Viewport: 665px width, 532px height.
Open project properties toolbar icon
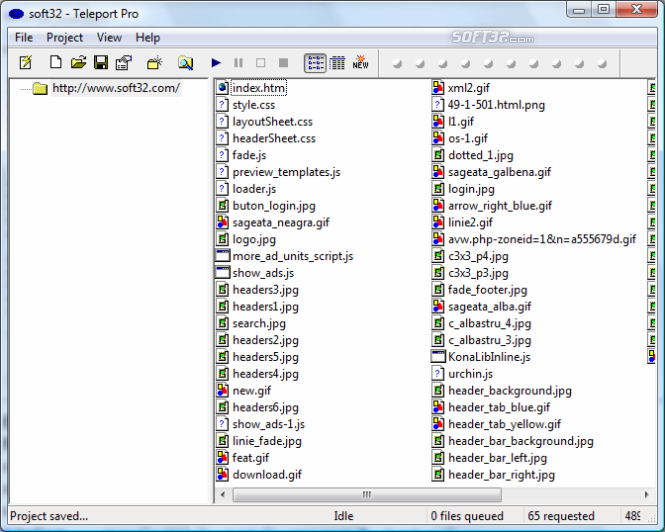coord(124,62)
